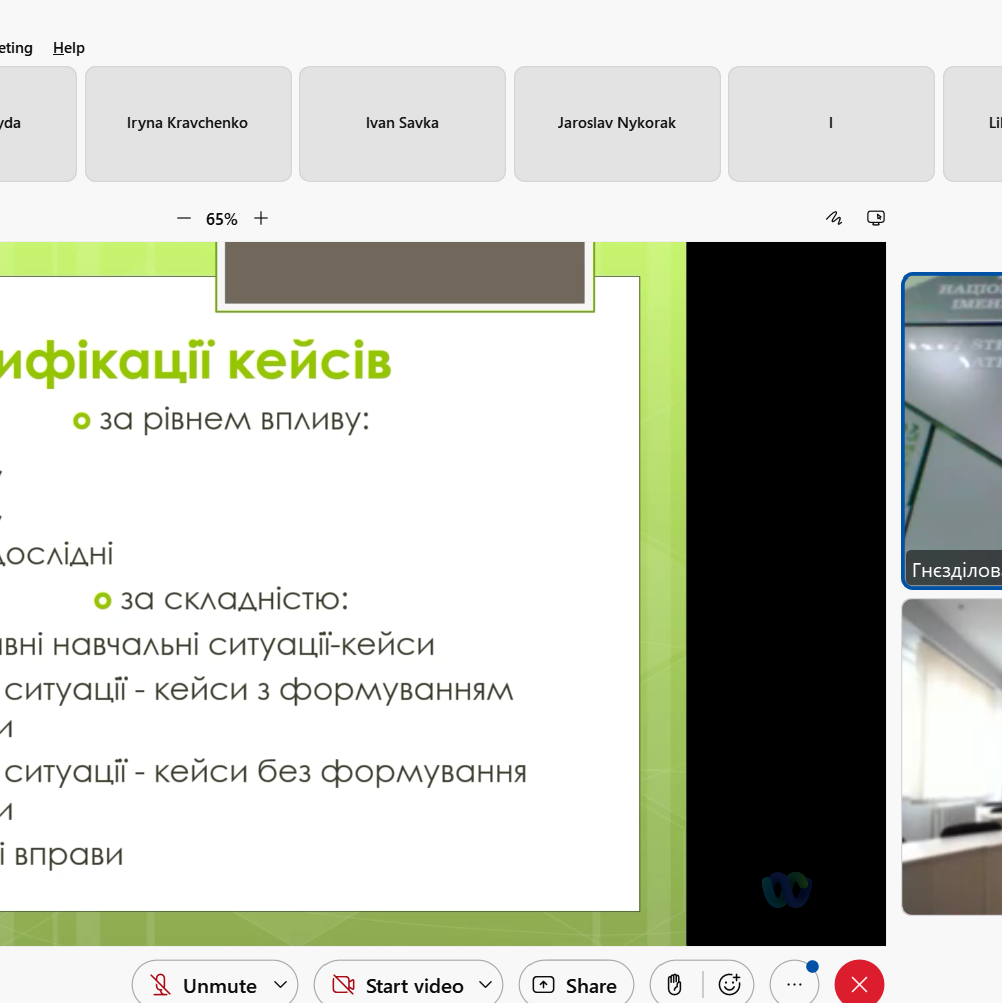Expand audio options arrow beside Unmute

[280, 985]
